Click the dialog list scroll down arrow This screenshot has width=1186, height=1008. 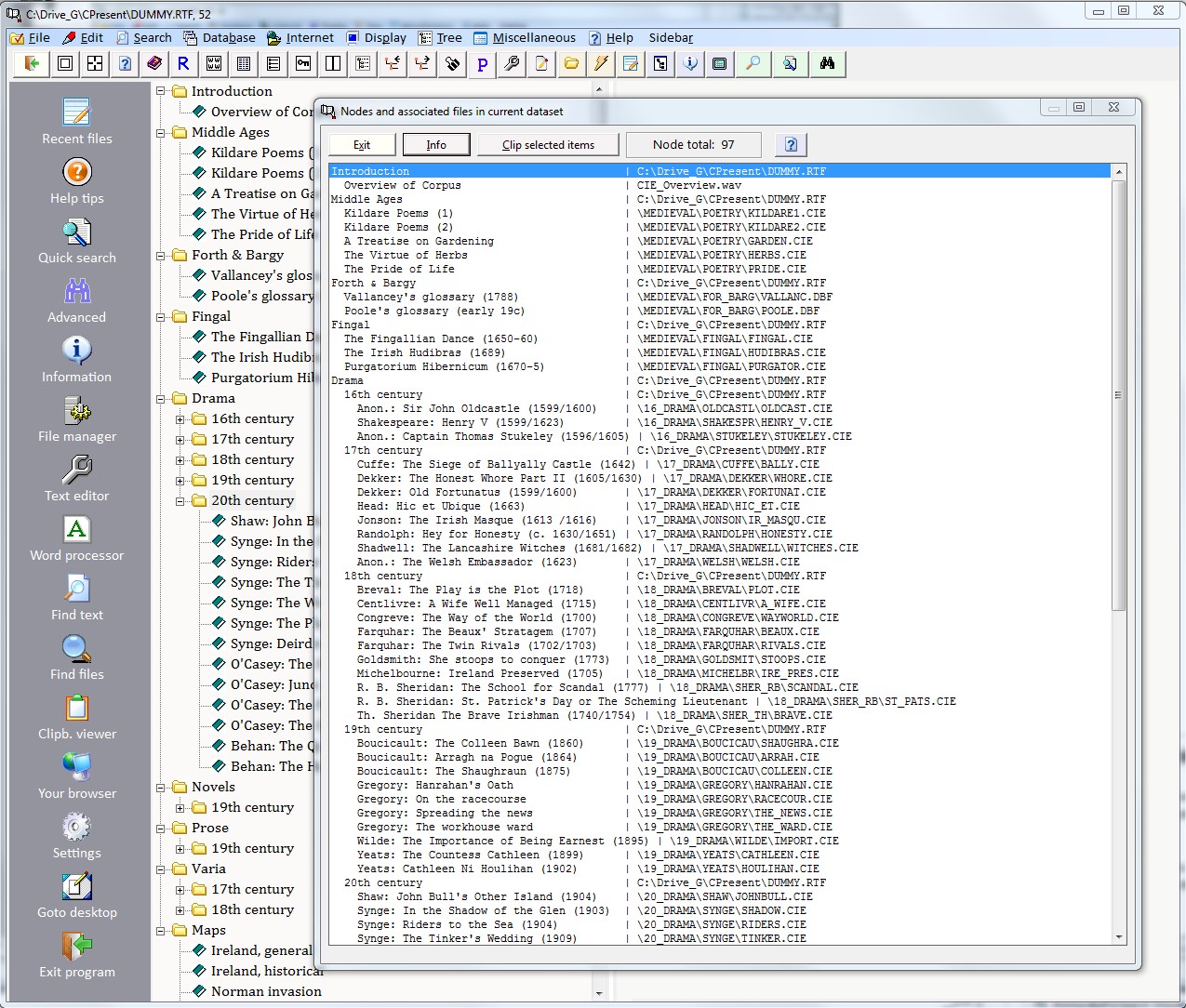[1118, 937]
